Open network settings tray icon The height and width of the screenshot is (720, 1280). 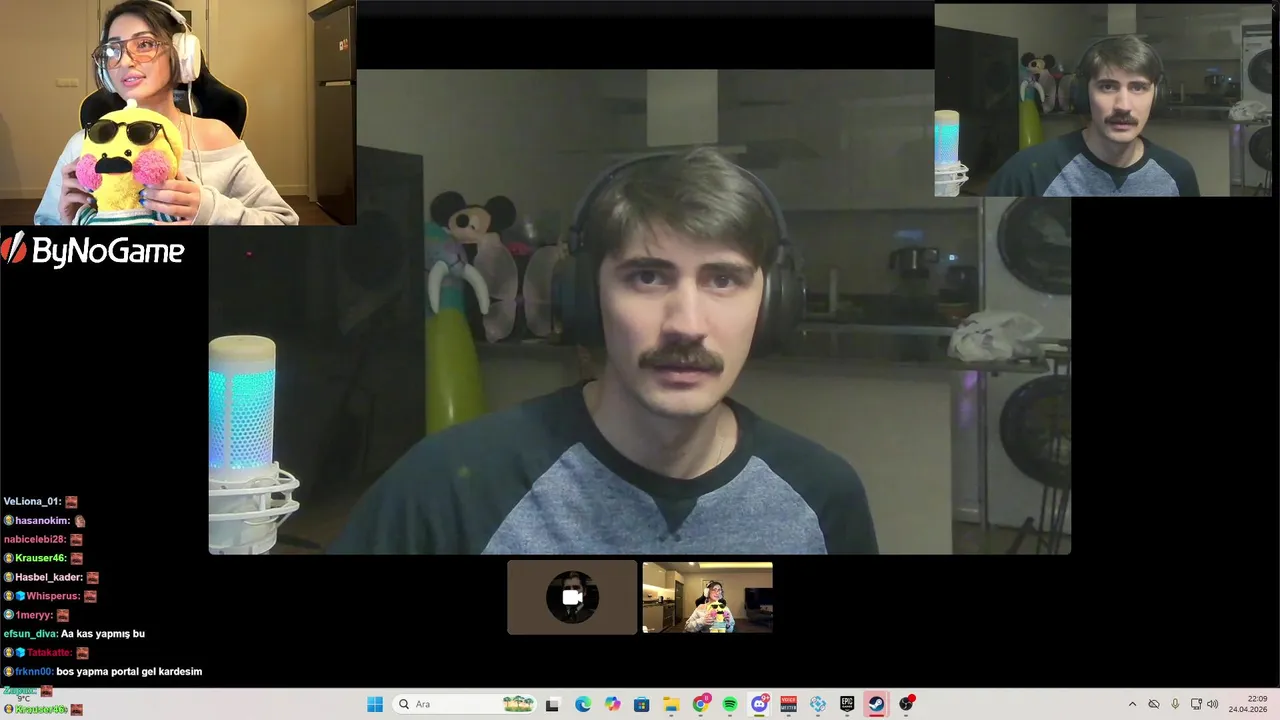[x=1196, y=704]
